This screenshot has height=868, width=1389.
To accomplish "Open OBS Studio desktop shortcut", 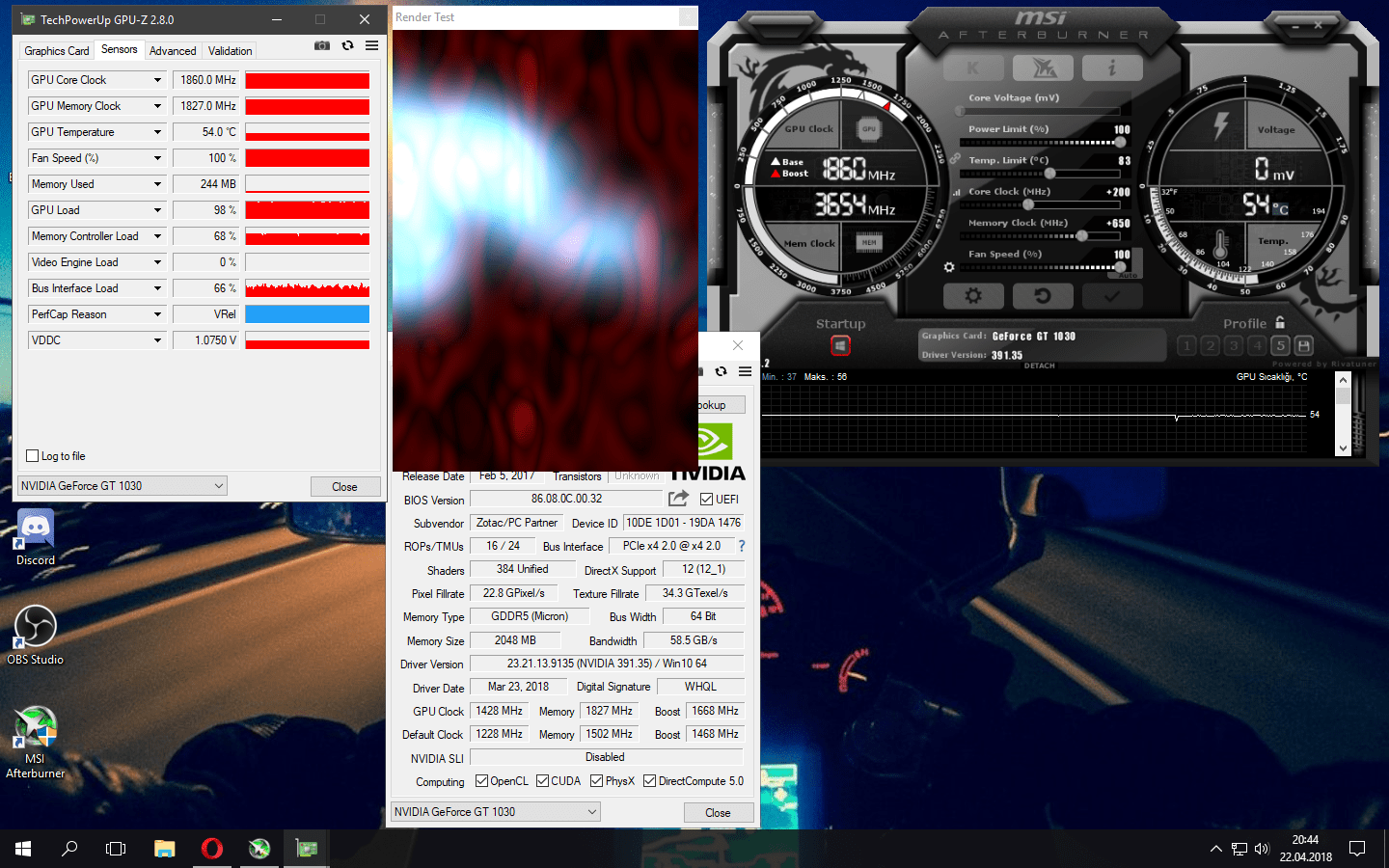I will (36, 635).
